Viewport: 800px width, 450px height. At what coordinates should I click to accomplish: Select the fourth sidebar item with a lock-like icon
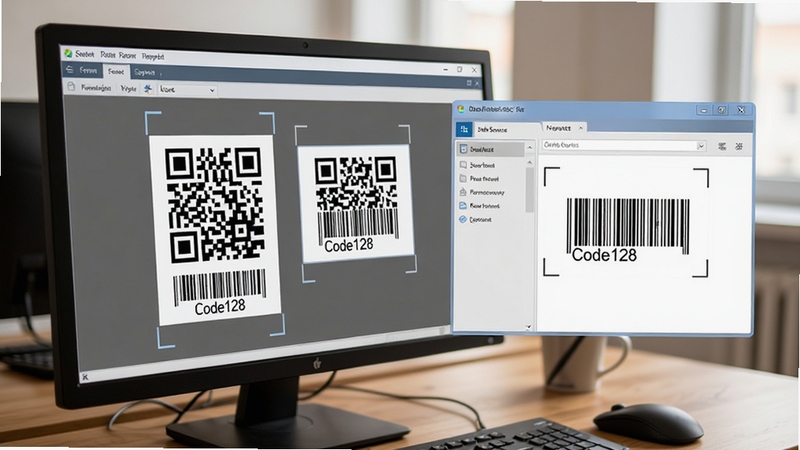[x=482, y=193]
